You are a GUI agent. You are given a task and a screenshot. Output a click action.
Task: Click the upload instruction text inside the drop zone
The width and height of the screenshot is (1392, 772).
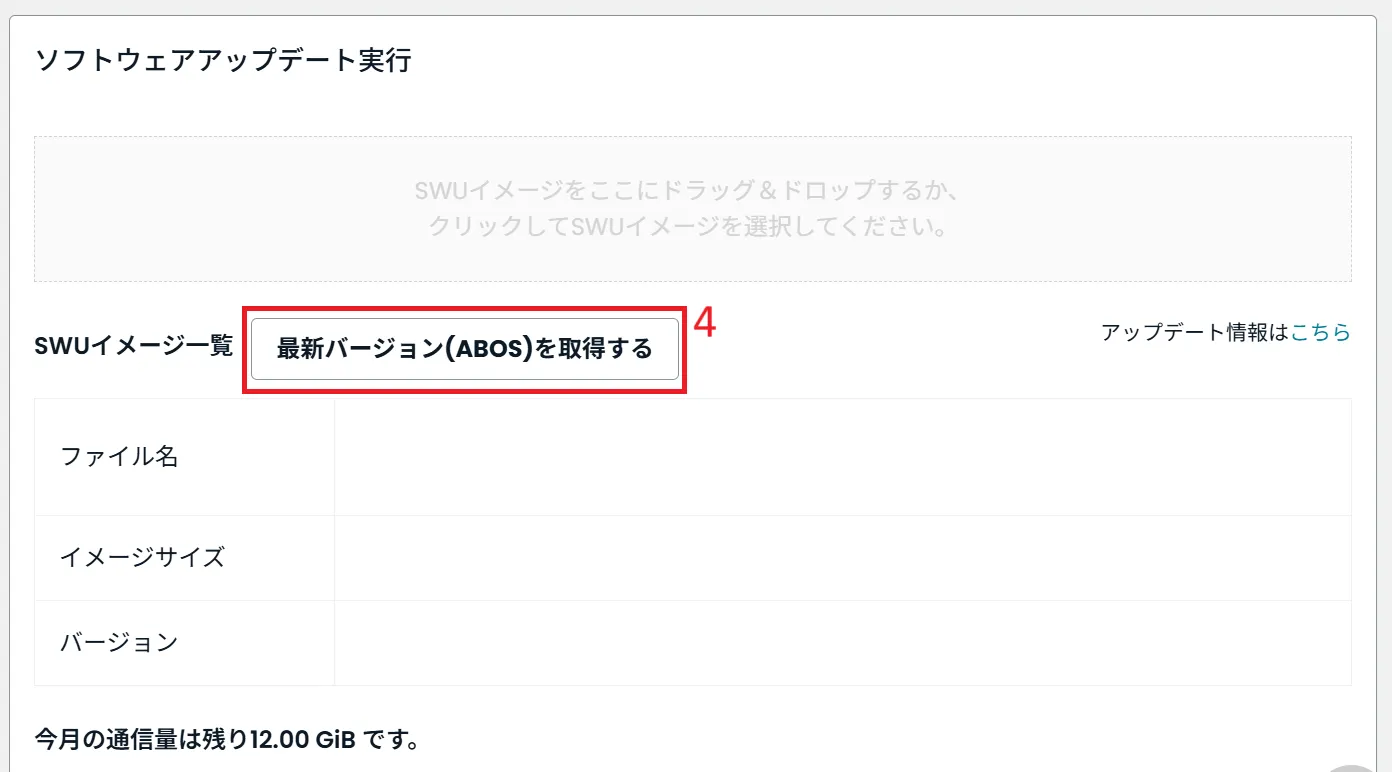click(x=692, y=207)
